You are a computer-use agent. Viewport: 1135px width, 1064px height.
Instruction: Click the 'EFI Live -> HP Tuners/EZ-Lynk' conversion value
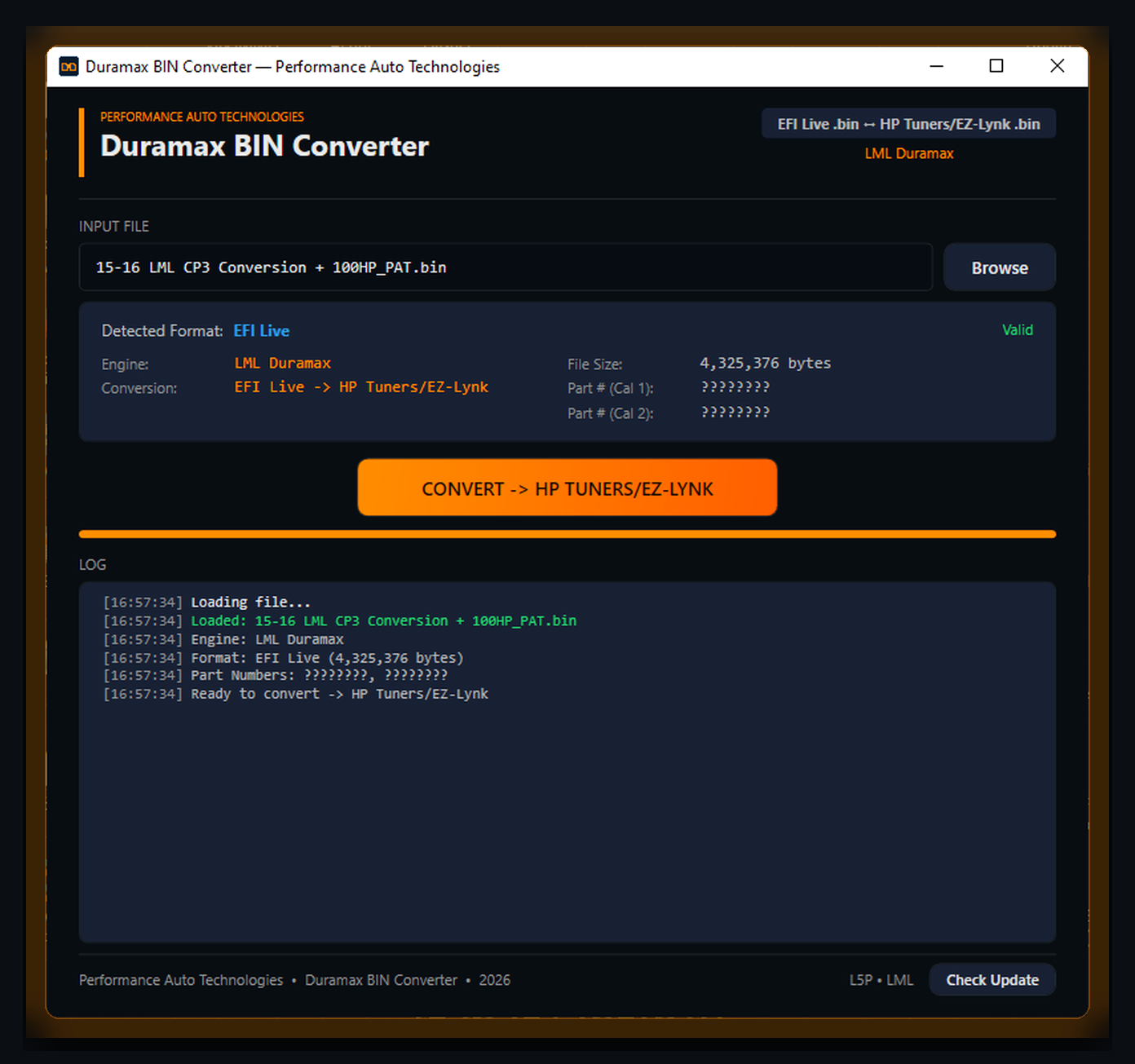click(361, 387)
